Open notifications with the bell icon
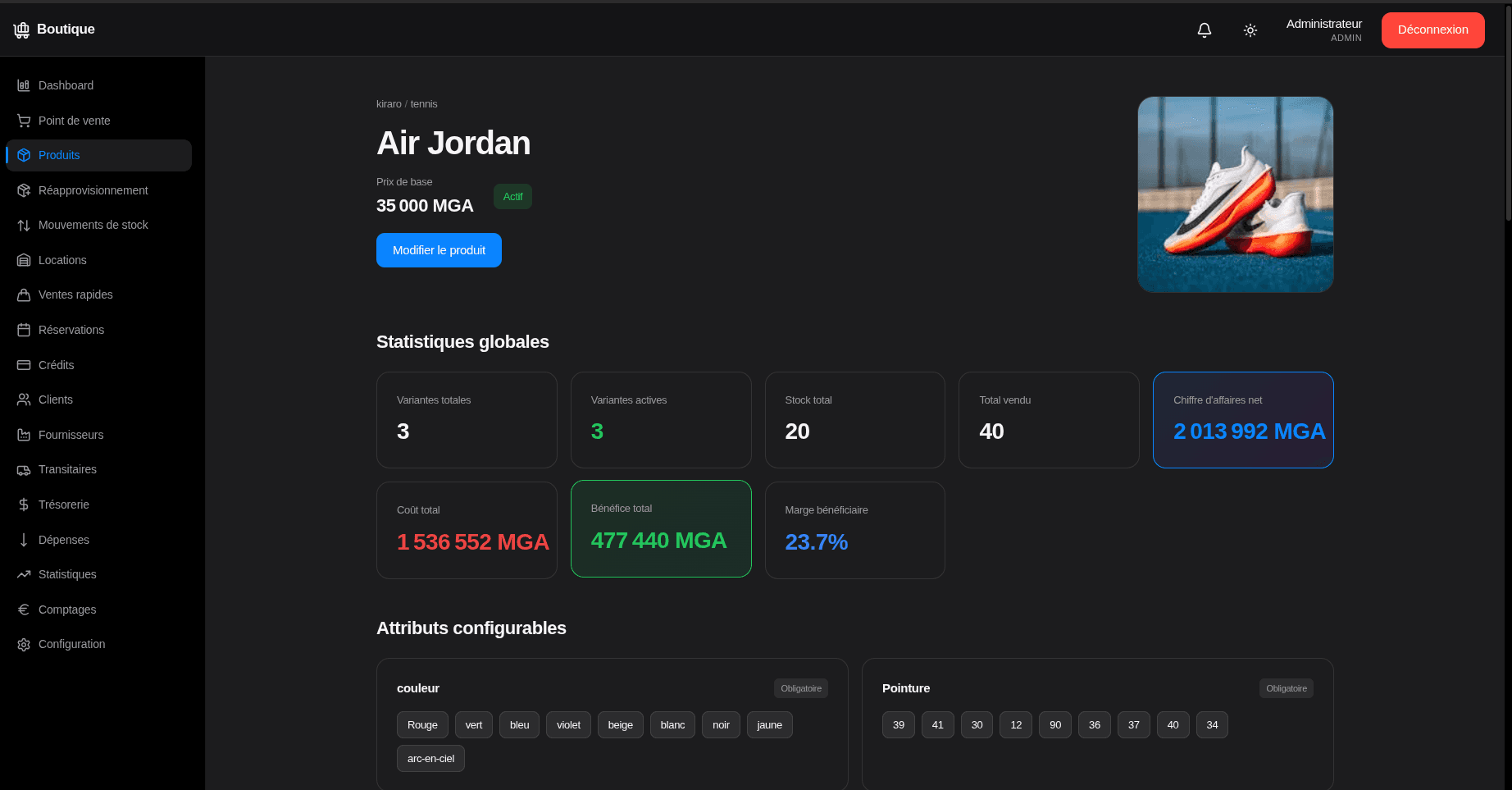1512x790 pixels. tap(1205, 30)
